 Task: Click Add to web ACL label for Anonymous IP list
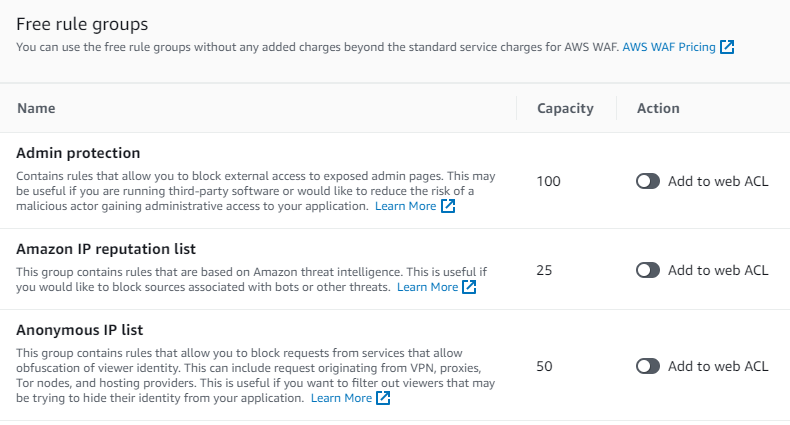coord(718,366)
